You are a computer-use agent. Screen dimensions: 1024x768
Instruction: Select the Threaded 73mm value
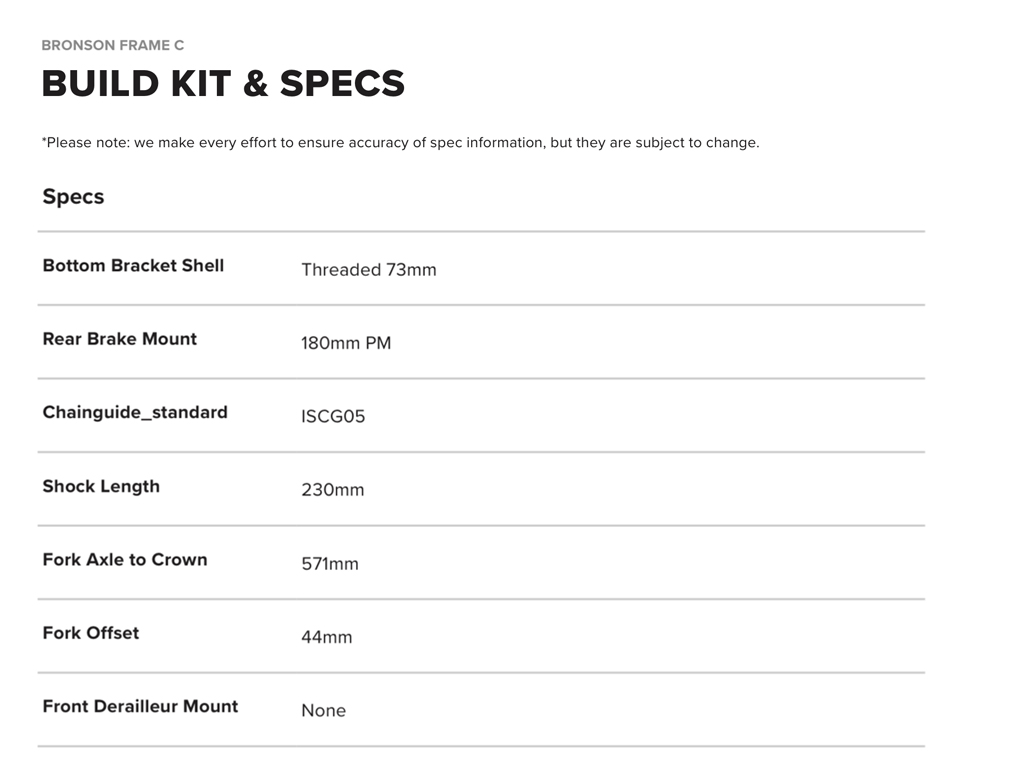click(x=368, y=270)
